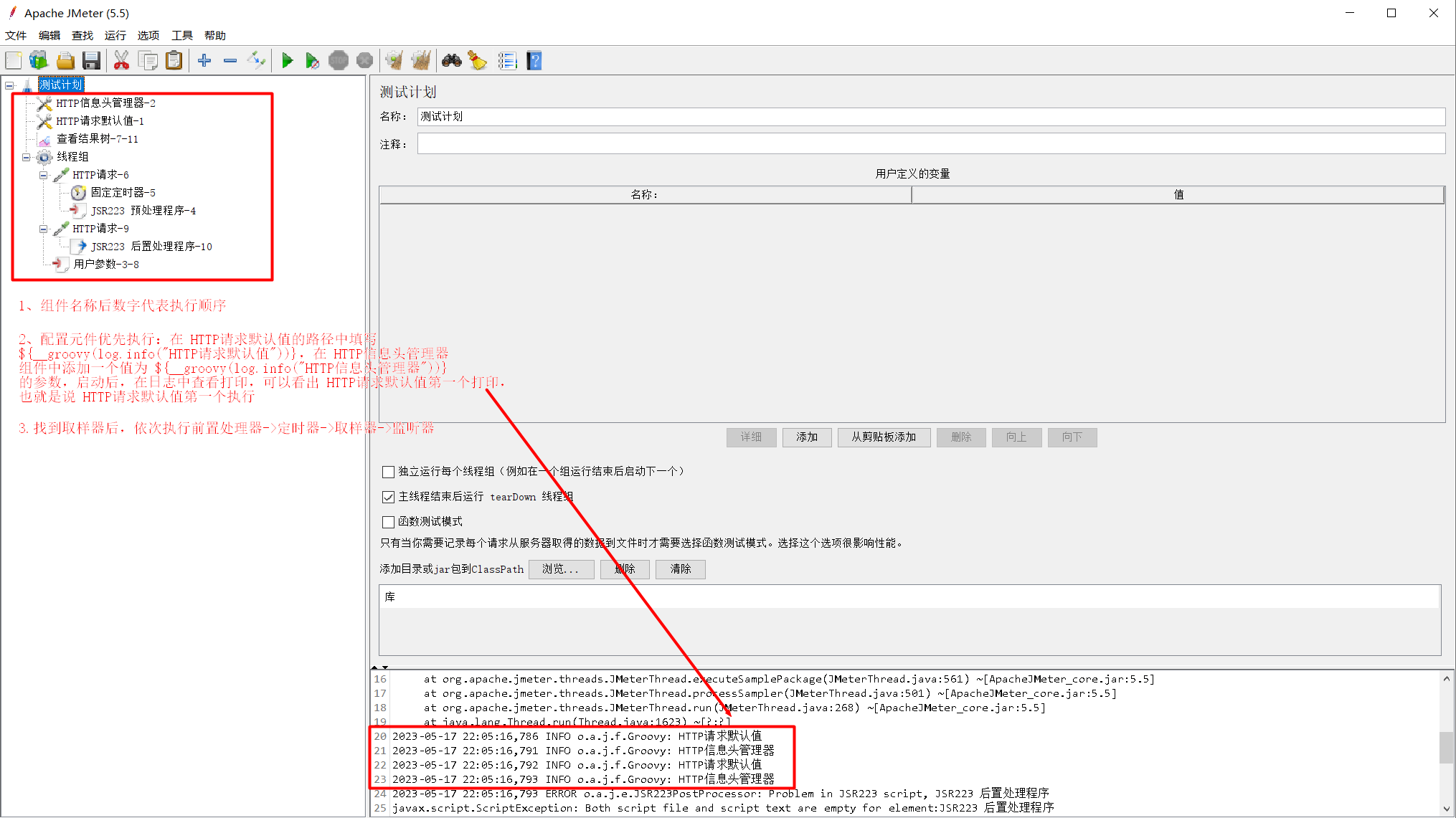Open the 工具 menu
The width and height of the screenshot is (1456, 818).
182,35
